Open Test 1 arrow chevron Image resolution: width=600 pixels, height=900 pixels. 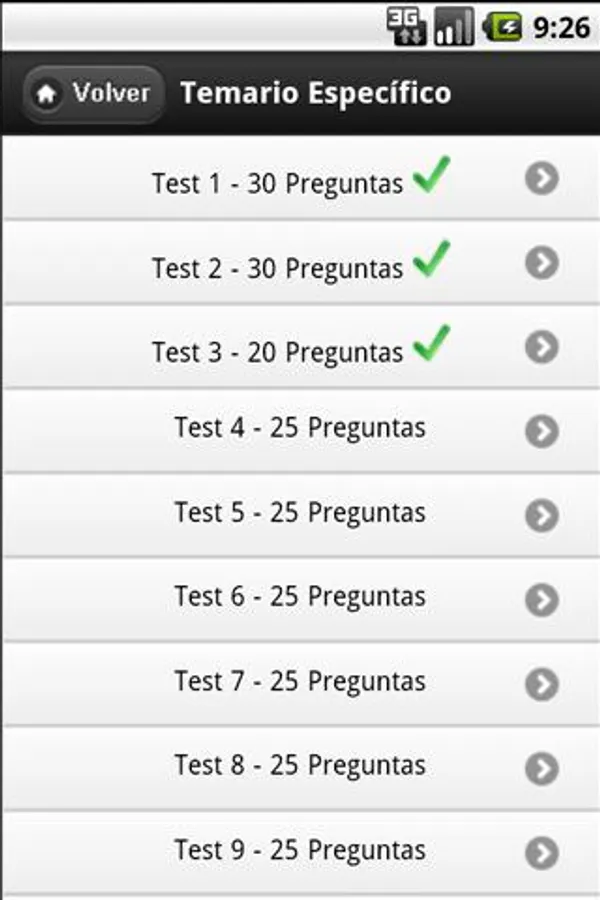pyautogui.click(x=541, y=179)
